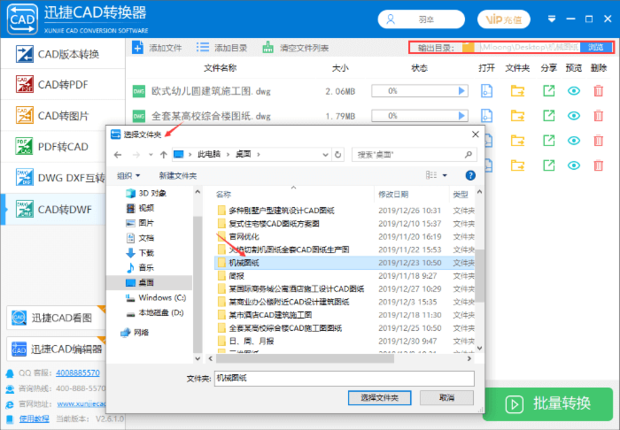This screenshot has height=430, width=620.
Task: Open the view options dropdown arrow
Action: [444, 175]
